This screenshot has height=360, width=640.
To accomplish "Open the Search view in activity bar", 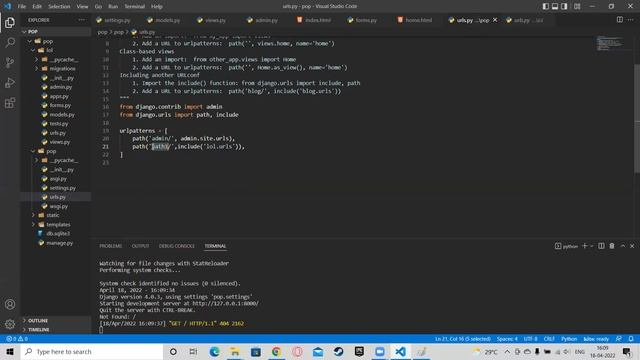I will pyautogui.click(x=10, y=42).
